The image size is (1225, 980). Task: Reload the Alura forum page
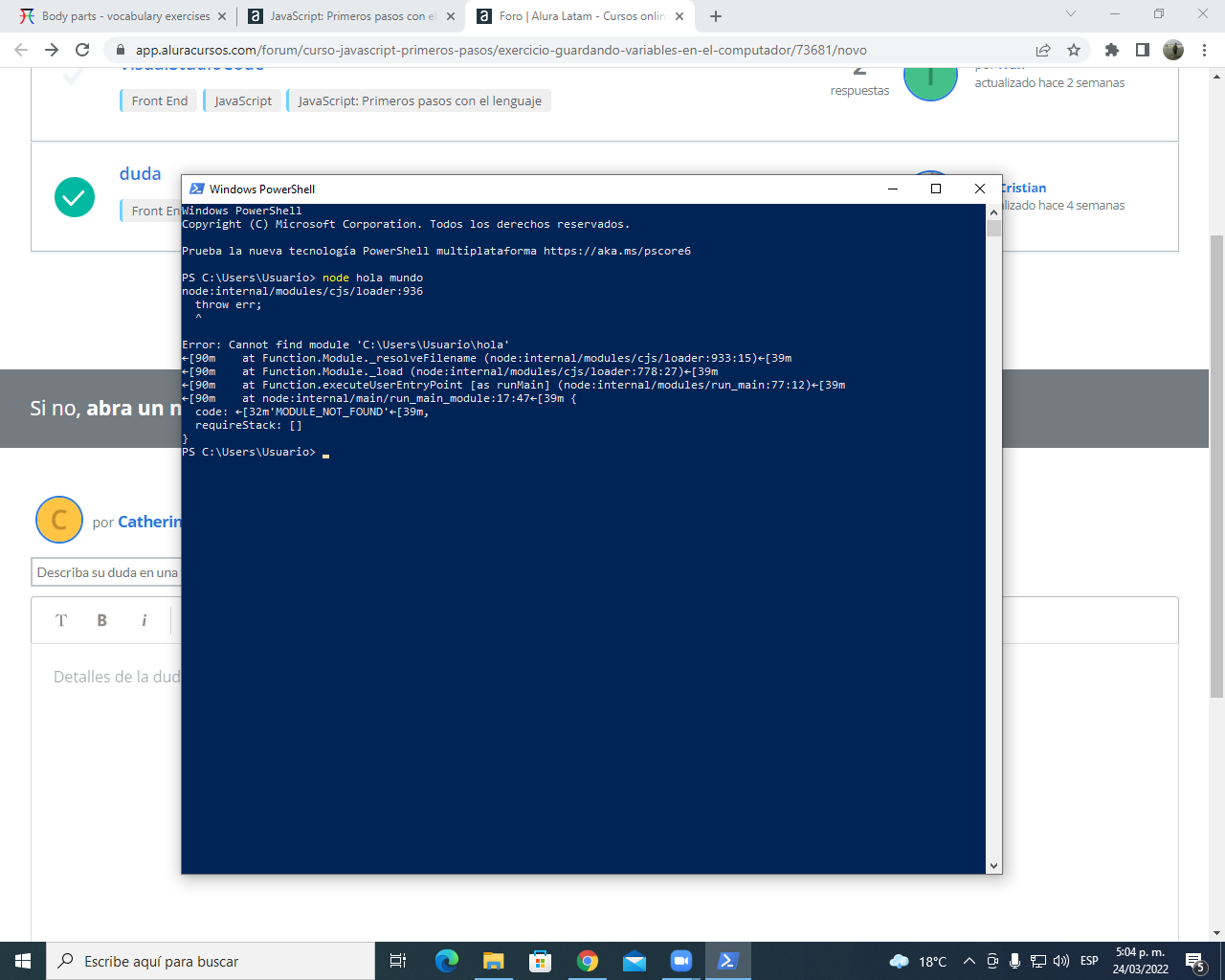click(x=82, y=50)
